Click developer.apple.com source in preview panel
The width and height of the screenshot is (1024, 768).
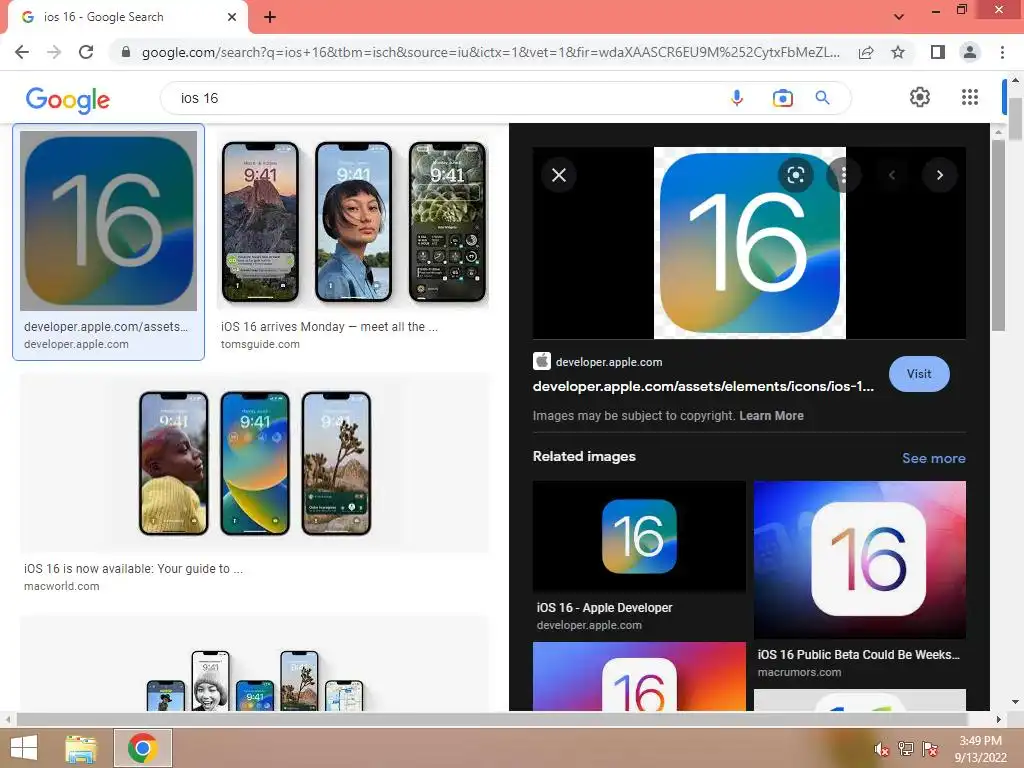pos(609,362)
